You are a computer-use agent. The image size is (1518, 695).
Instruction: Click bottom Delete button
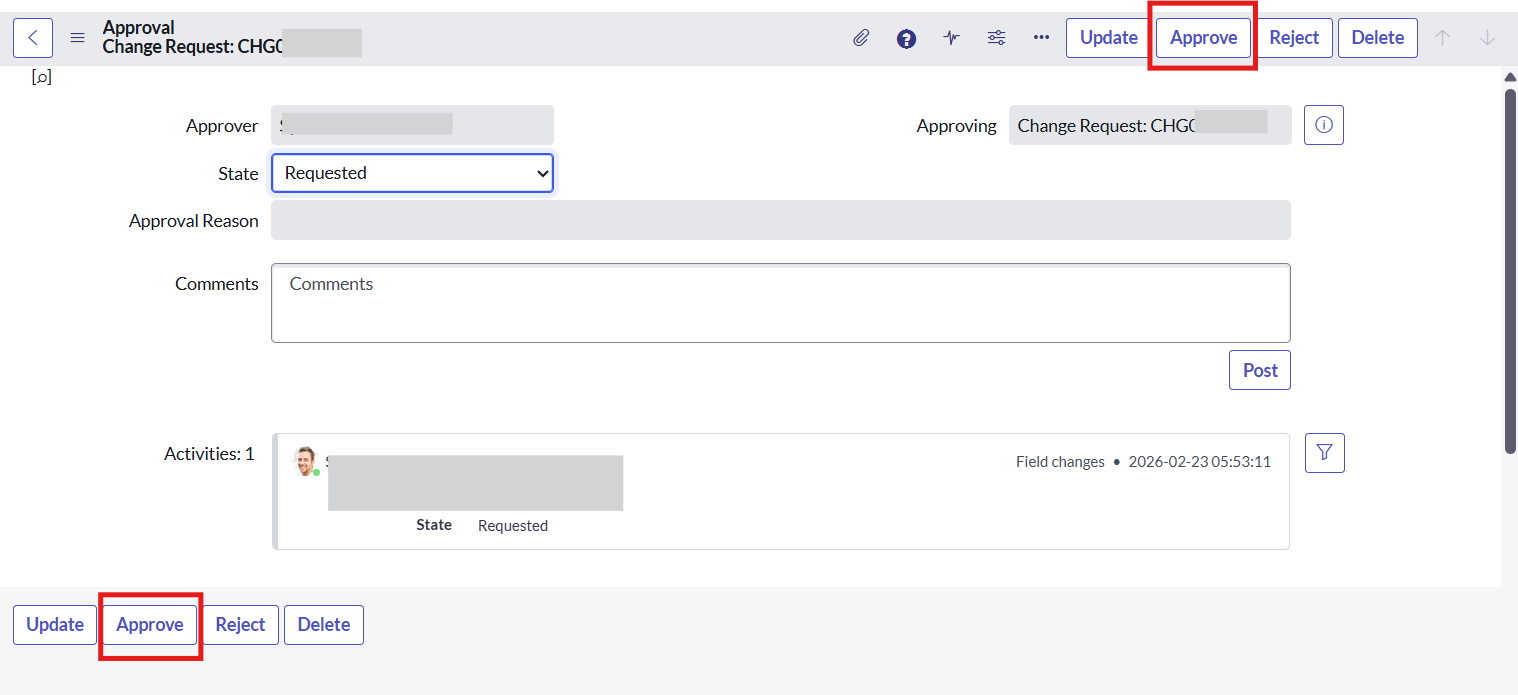pyautogui.click(x=324, y=625)
